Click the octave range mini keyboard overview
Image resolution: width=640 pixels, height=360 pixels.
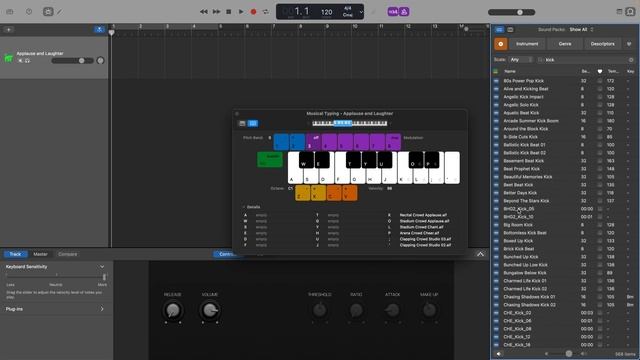(x=349, y=123)
